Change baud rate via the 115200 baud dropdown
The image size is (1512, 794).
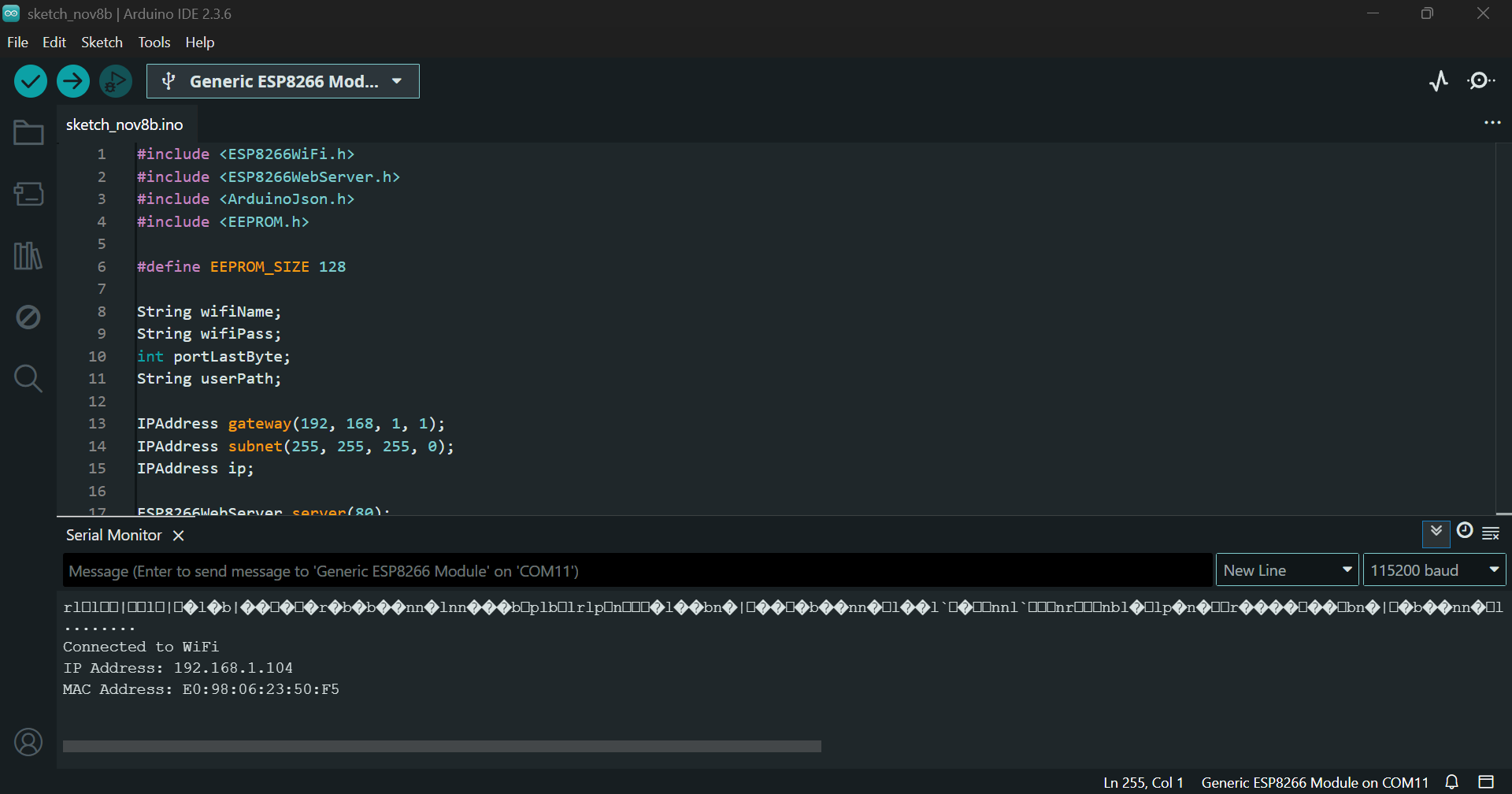(1433, 569)
